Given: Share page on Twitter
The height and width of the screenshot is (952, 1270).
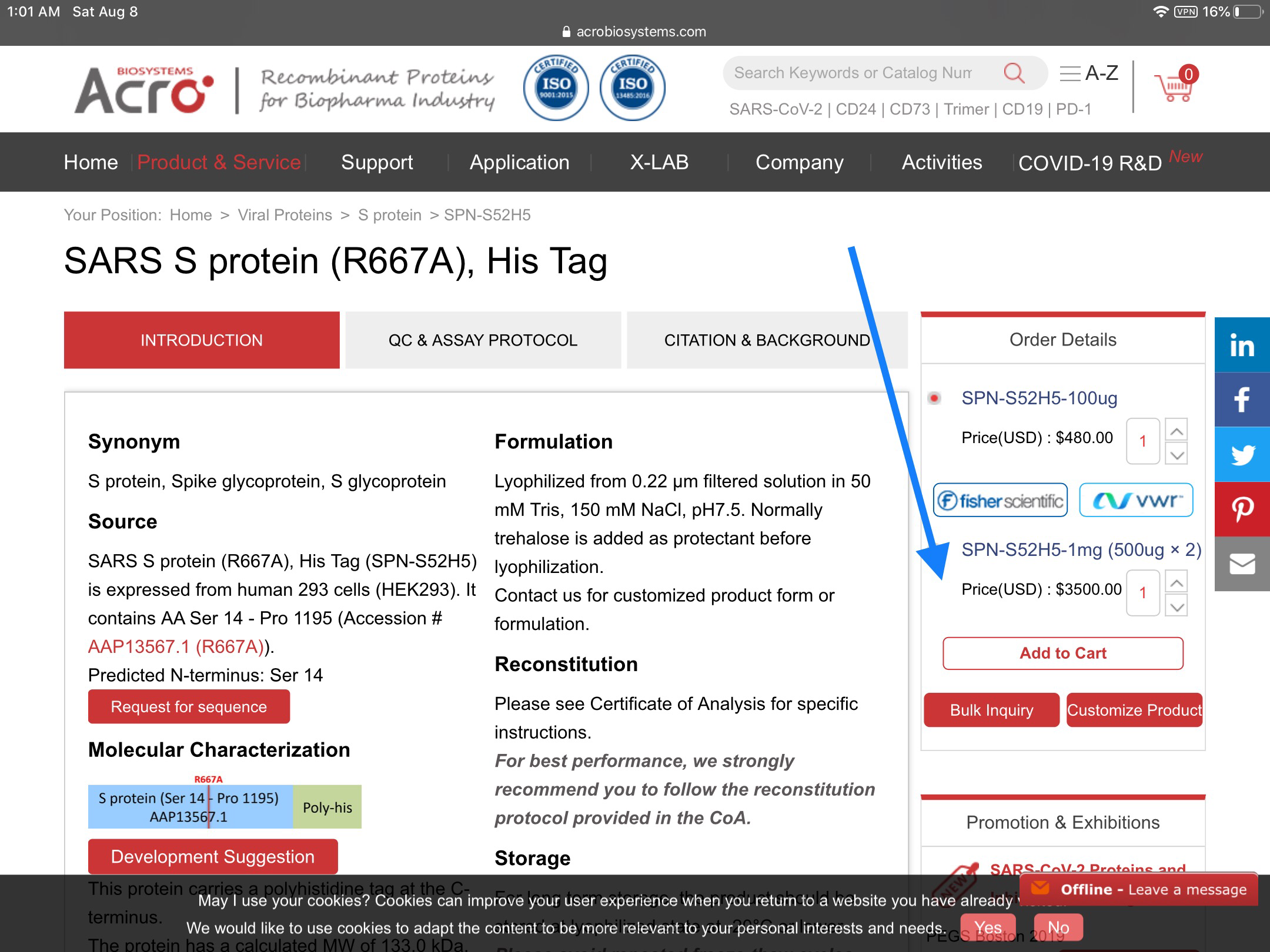Looking at the screenshot, I should [1242, 454].
